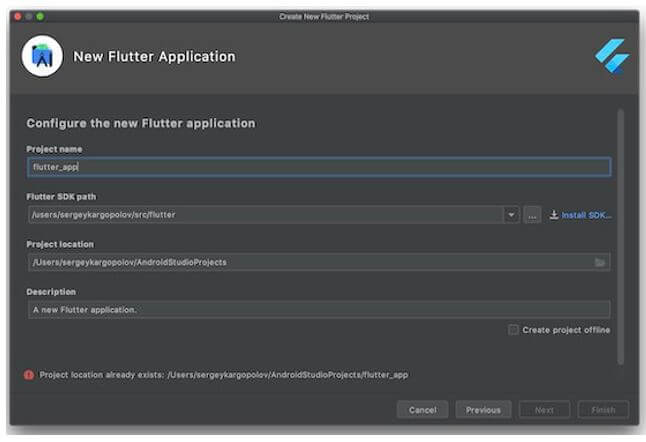
Task: Click the Finish button
Action: 603,410
